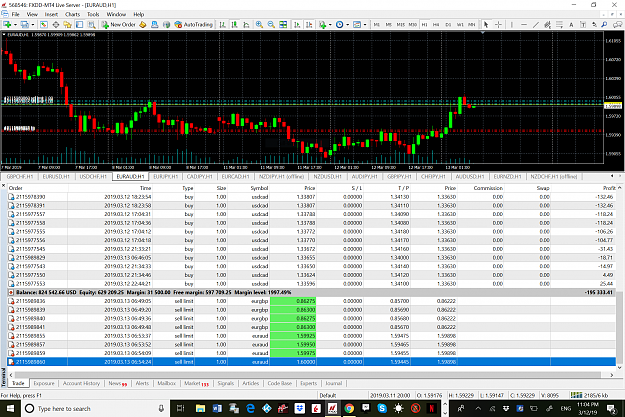625x417 pixels.
Task: Open the Charts menu
Action: point(73,14)
